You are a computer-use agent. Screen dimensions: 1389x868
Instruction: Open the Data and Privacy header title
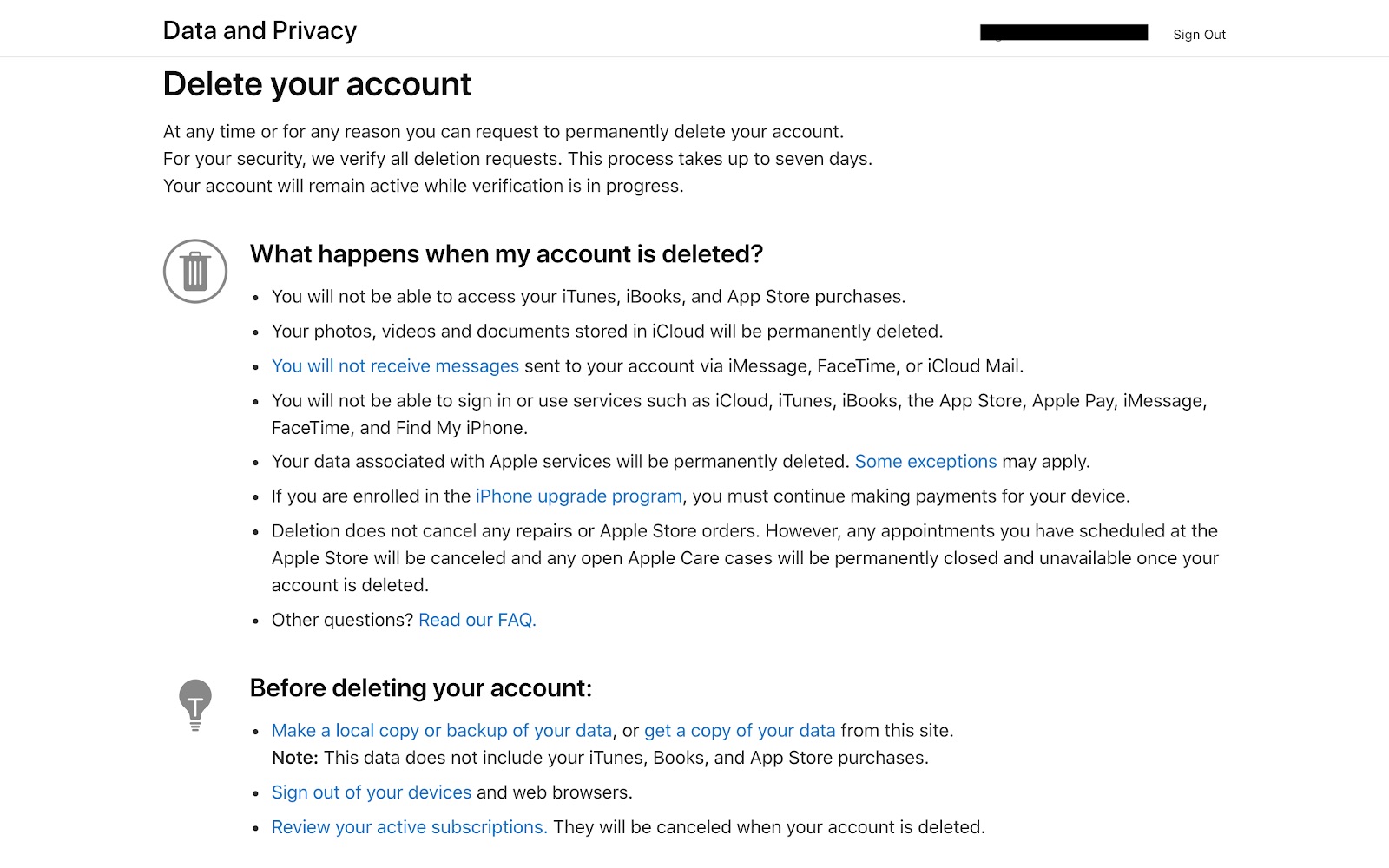tap(260, 30)
